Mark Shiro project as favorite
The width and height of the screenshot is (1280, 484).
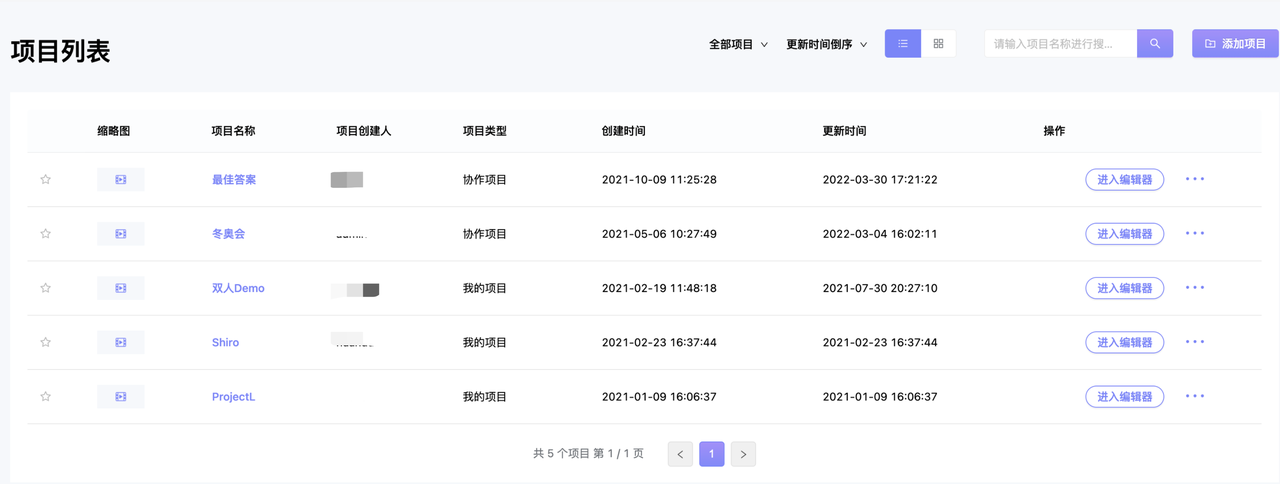[45, 342]
